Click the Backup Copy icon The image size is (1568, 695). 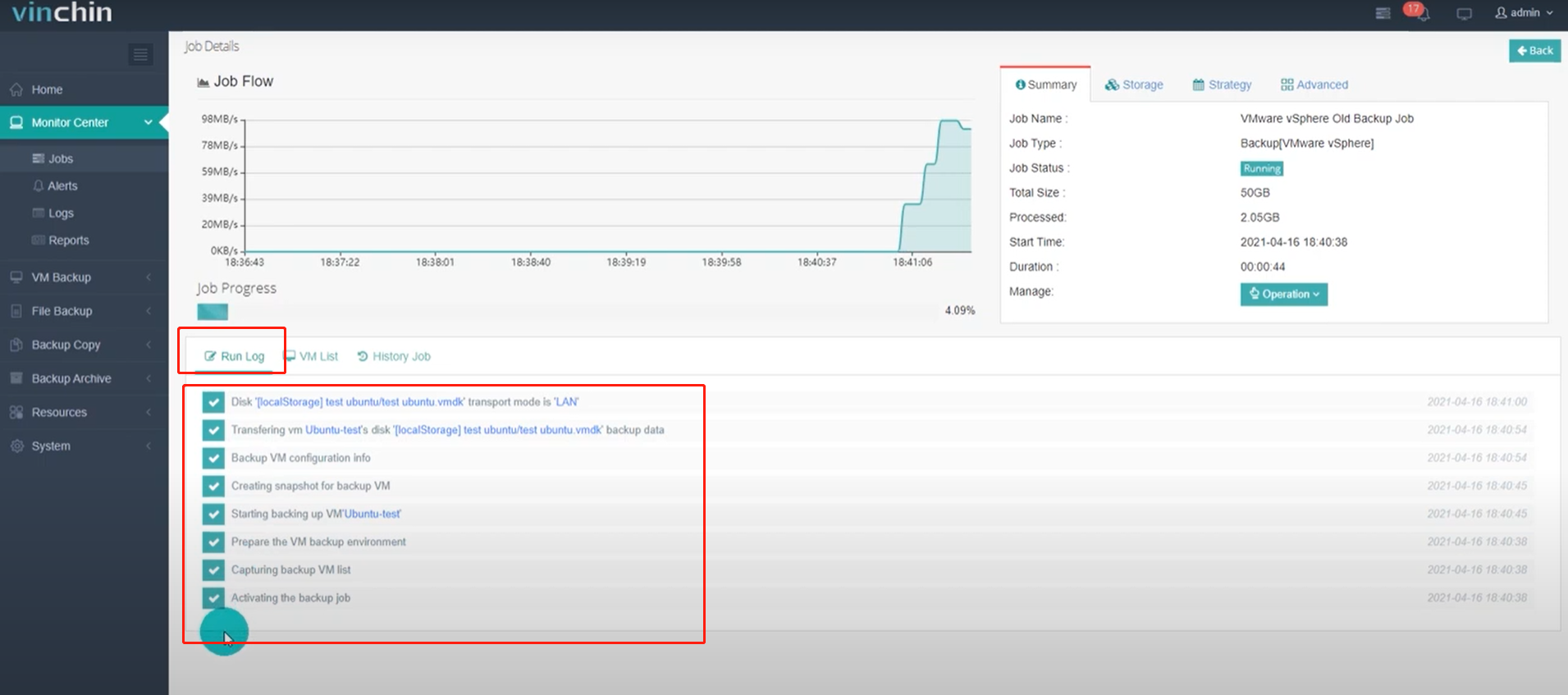pos(16,345)
